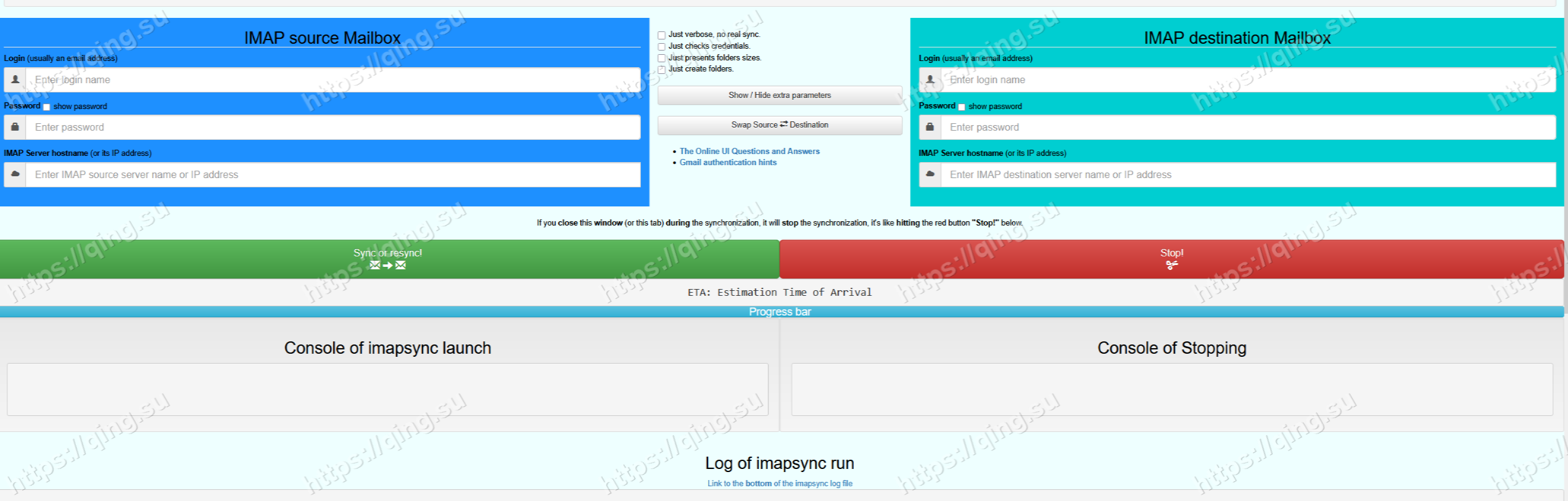Viewport: 1568px width, 501px height.
Task: Click the envelope icons on Sync button
Action: click(x=387, y=266)
